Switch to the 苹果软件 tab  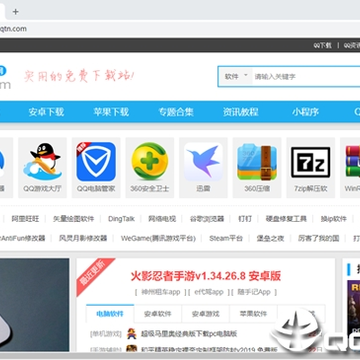[x=253, y=314]
